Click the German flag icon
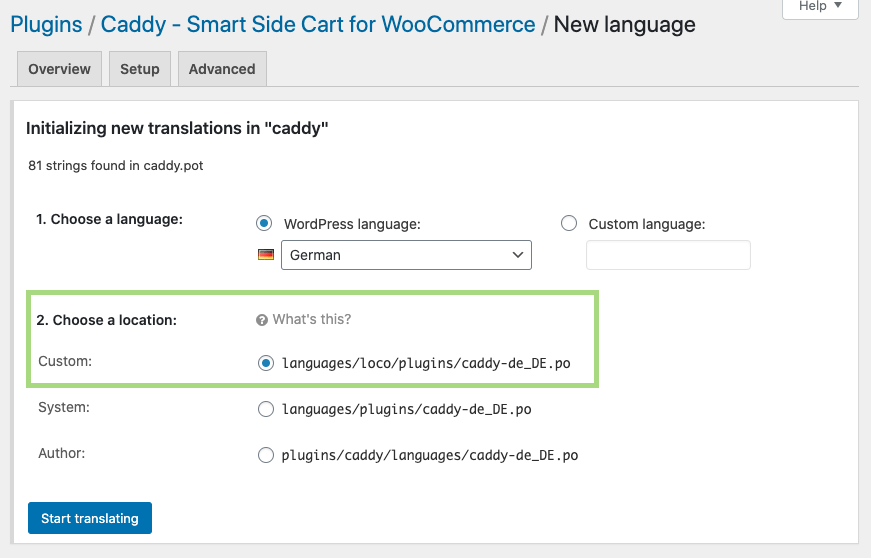This screenshot has height=558, width=871. [266, 255]
